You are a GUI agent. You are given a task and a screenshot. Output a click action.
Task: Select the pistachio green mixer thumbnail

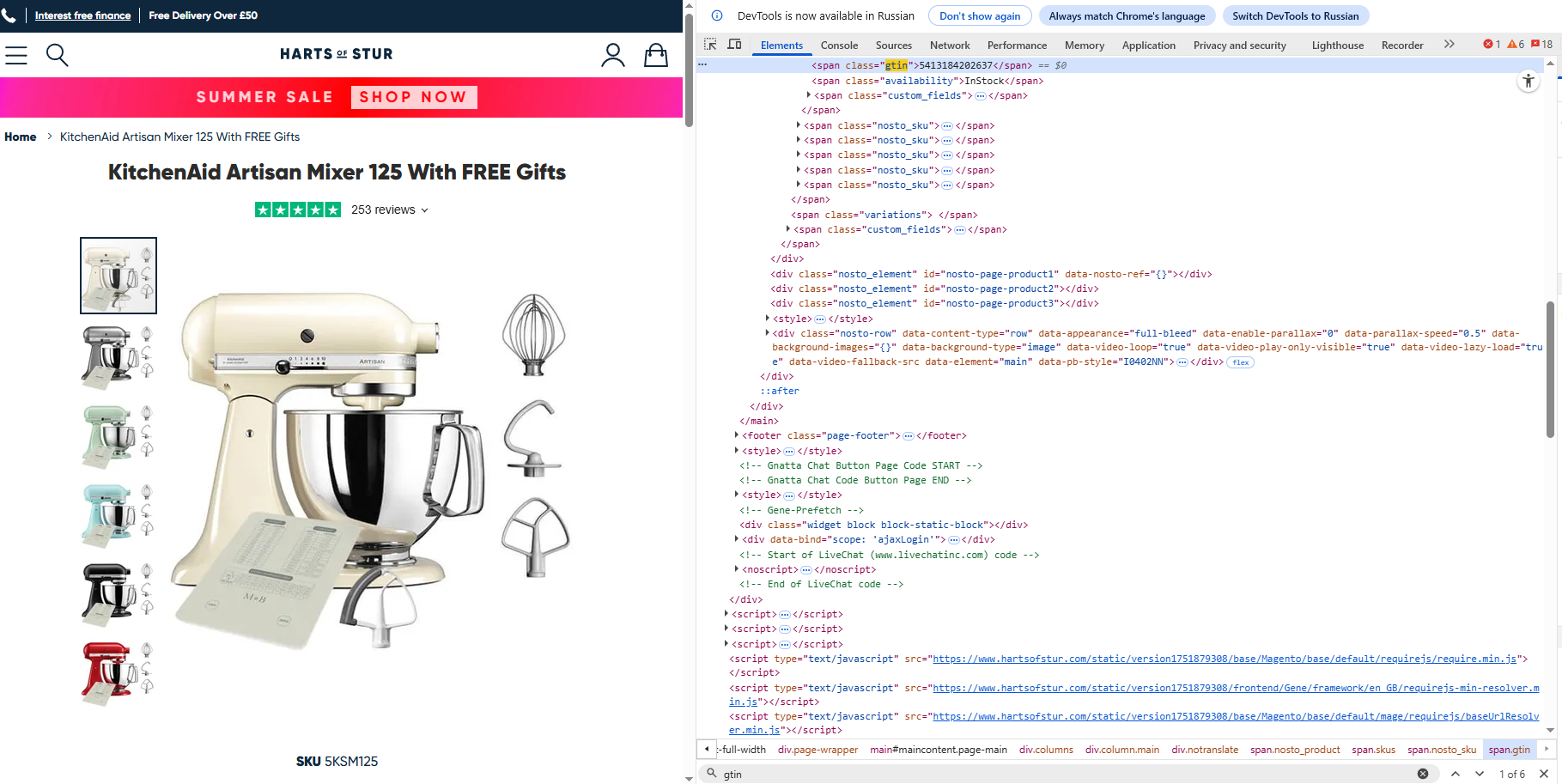119,435
